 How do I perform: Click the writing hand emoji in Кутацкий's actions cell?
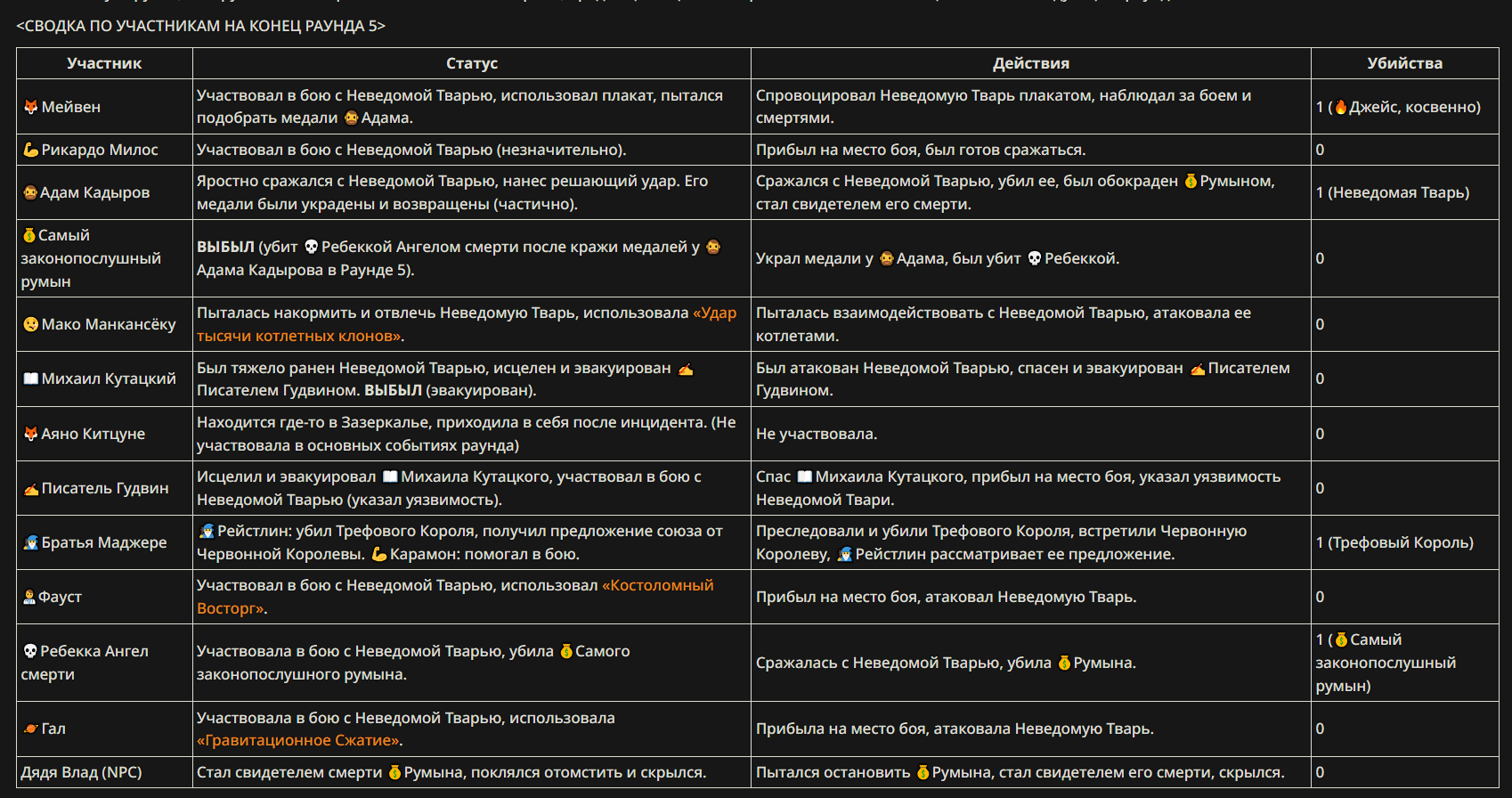pos(1198,368)
